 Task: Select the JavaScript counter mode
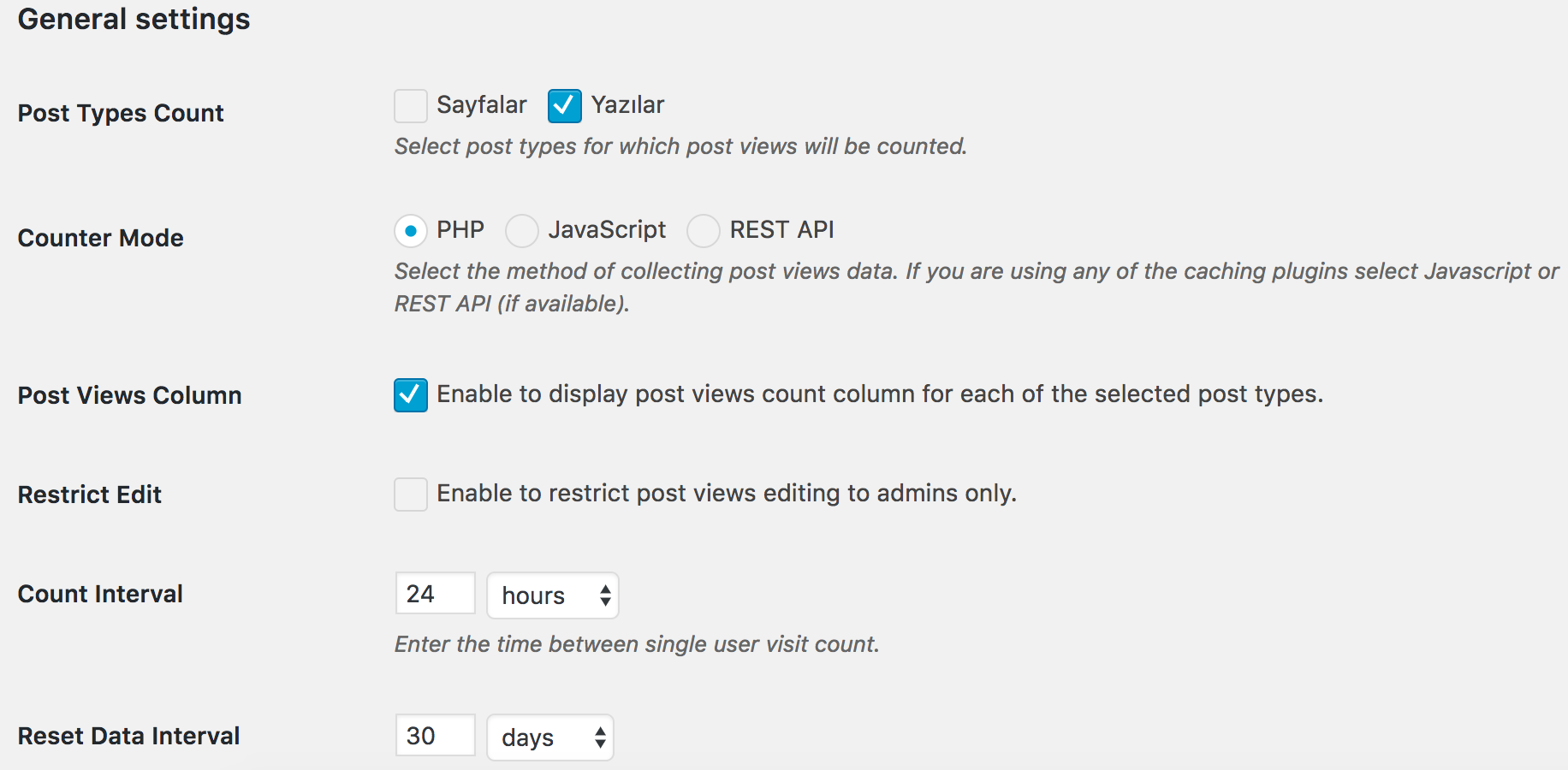pos(522,231)
